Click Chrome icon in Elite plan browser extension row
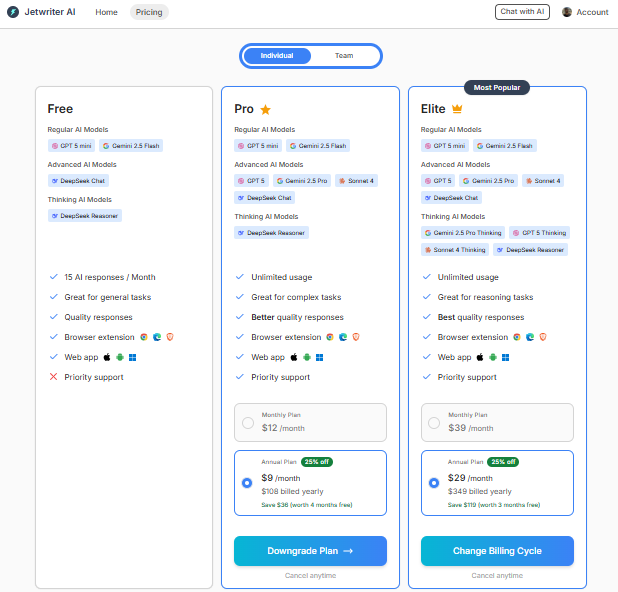The image size is (618, 592). point(517,337)
